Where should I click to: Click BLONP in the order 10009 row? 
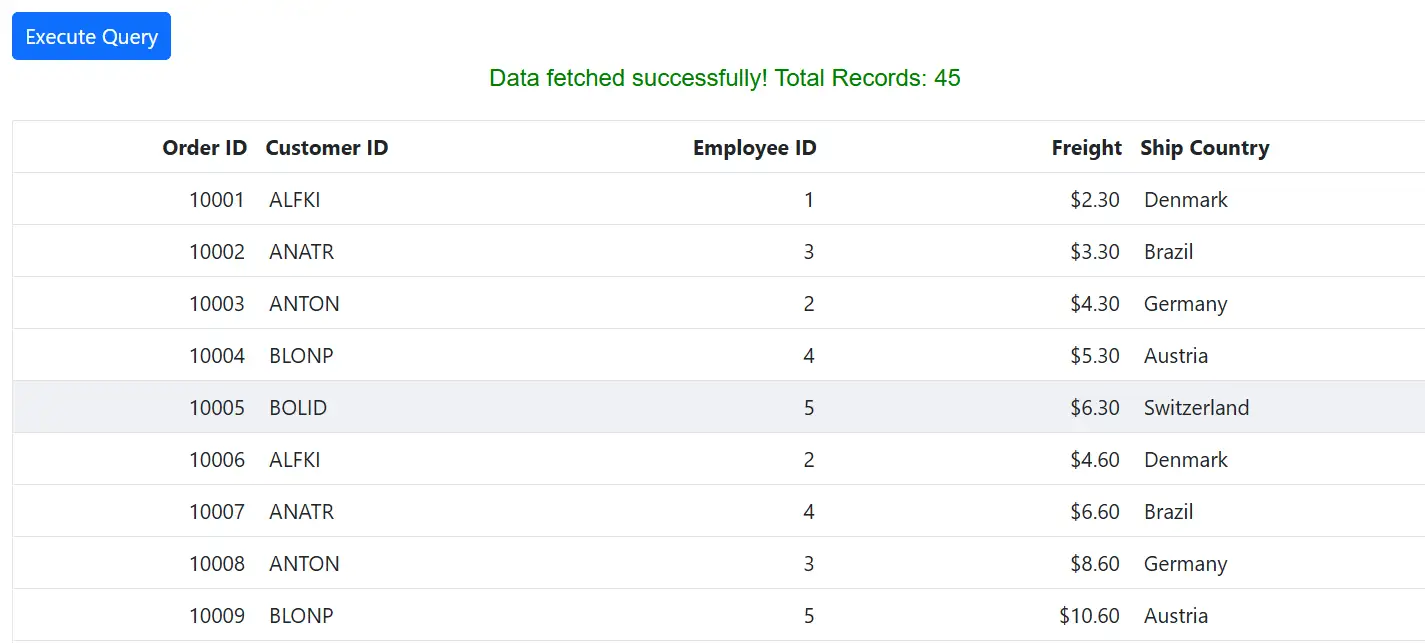(x=301, y=616)
